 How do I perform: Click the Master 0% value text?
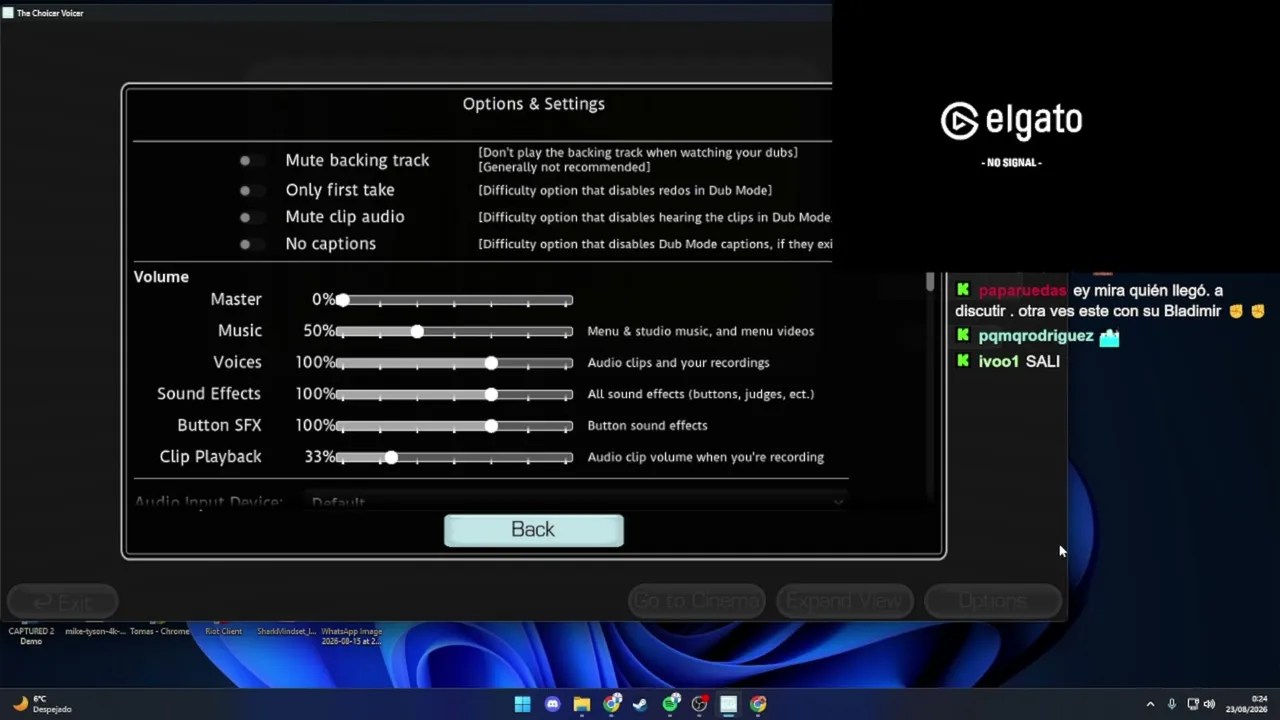click(x=322, y=299)
